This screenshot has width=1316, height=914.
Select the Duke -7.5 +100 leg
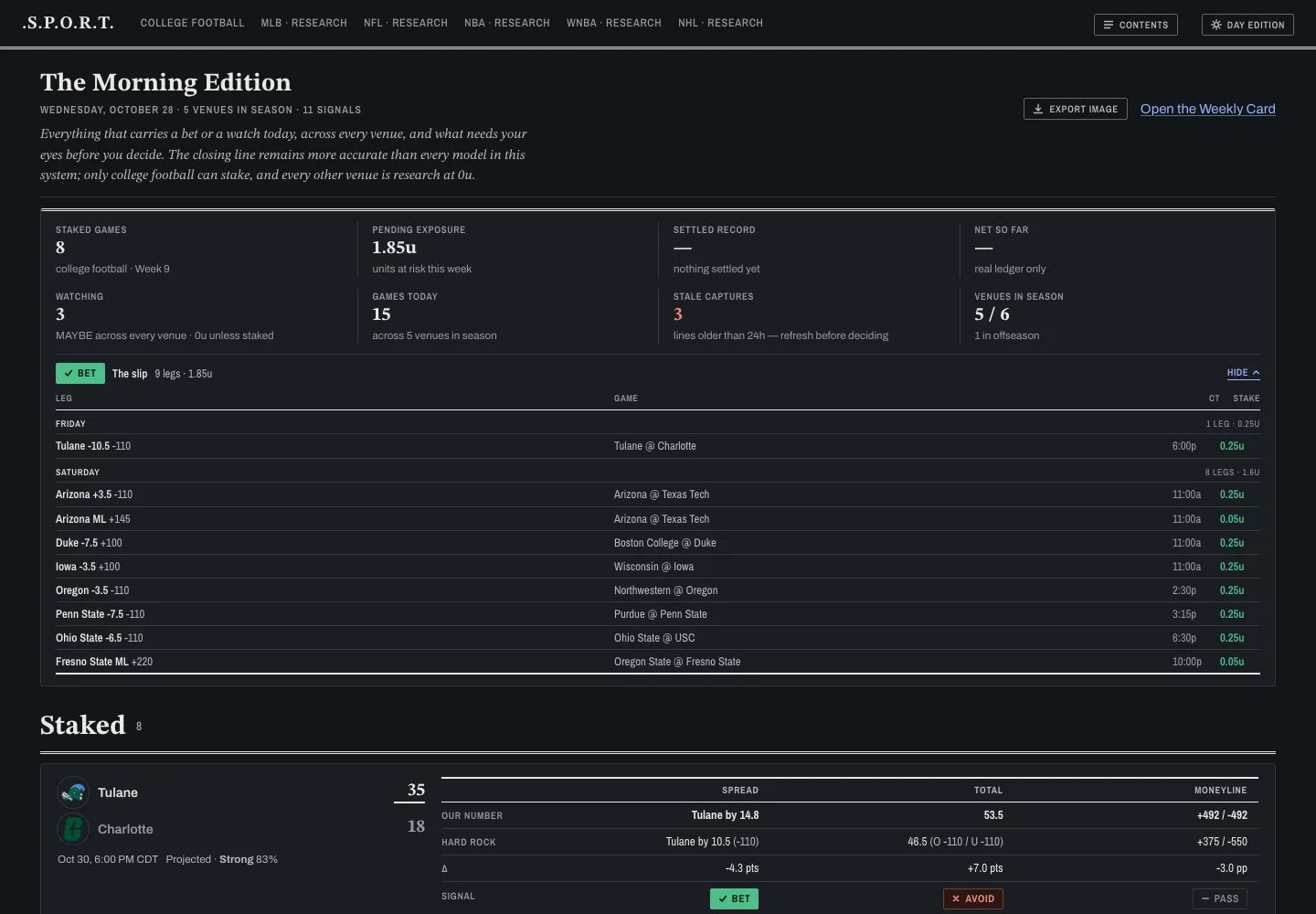coord(658,543)
